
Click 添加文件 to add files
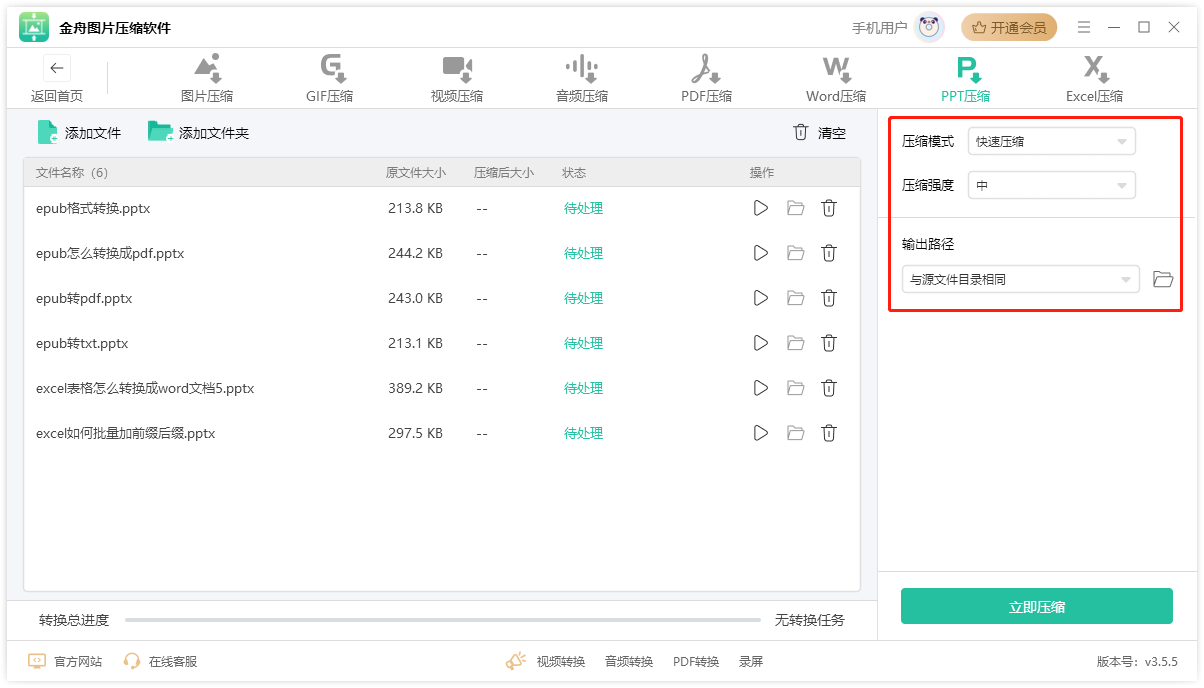pyautogui.click(x=79, y=133)
